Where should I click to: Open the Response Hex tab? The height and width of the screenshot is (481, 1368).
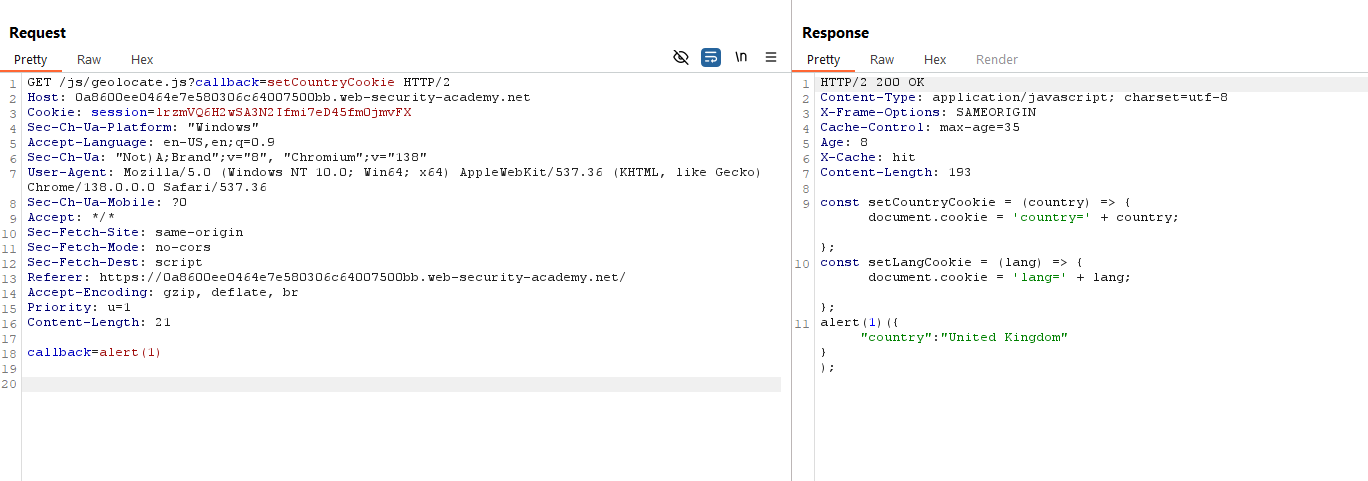pyautogui.click(x=935, y=60)
